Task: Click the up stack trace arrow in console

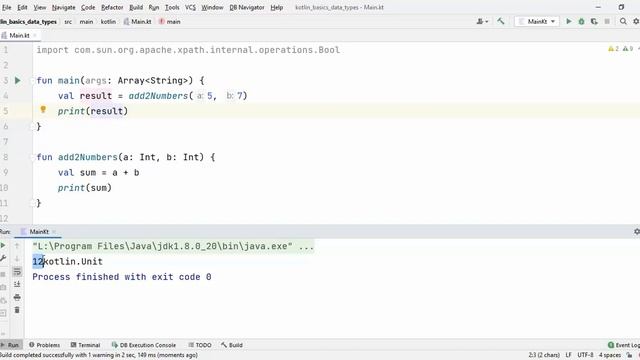Action: click(17, 245)
